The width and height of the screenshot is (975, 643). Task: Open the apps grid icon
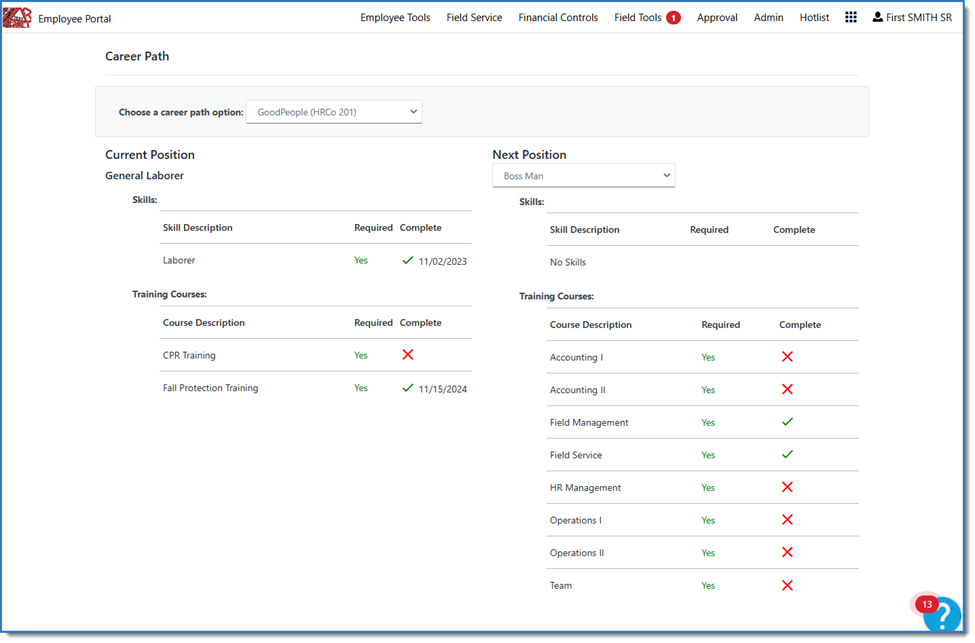(x=851, y=17)
